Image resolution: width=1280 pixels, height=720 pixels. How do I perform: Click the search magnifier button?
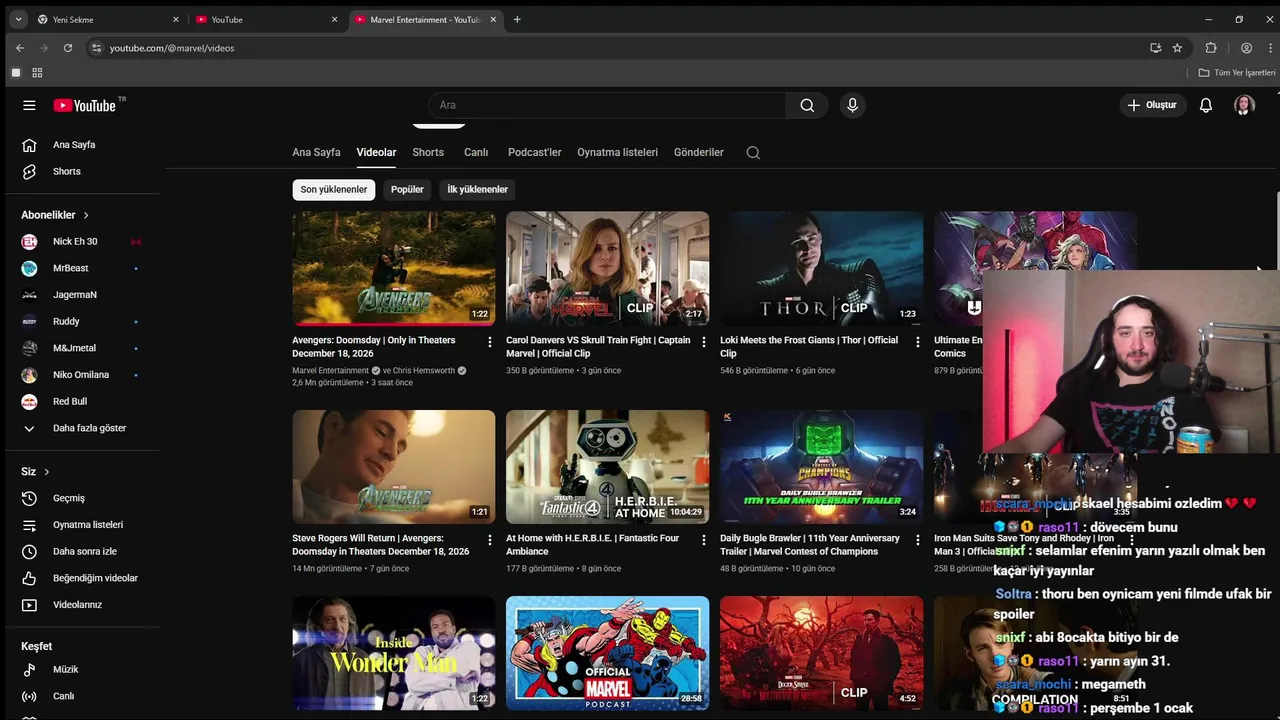tap(807, 105)
